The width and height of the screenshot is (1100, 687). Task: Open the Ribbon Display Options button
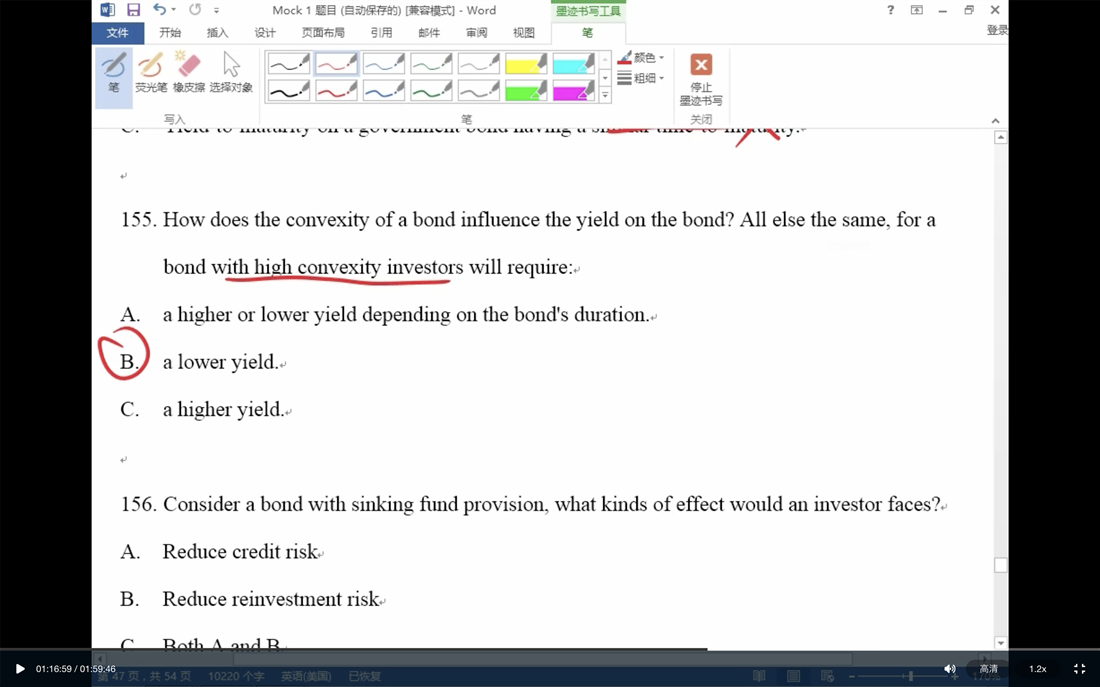(x=916, y=10)
